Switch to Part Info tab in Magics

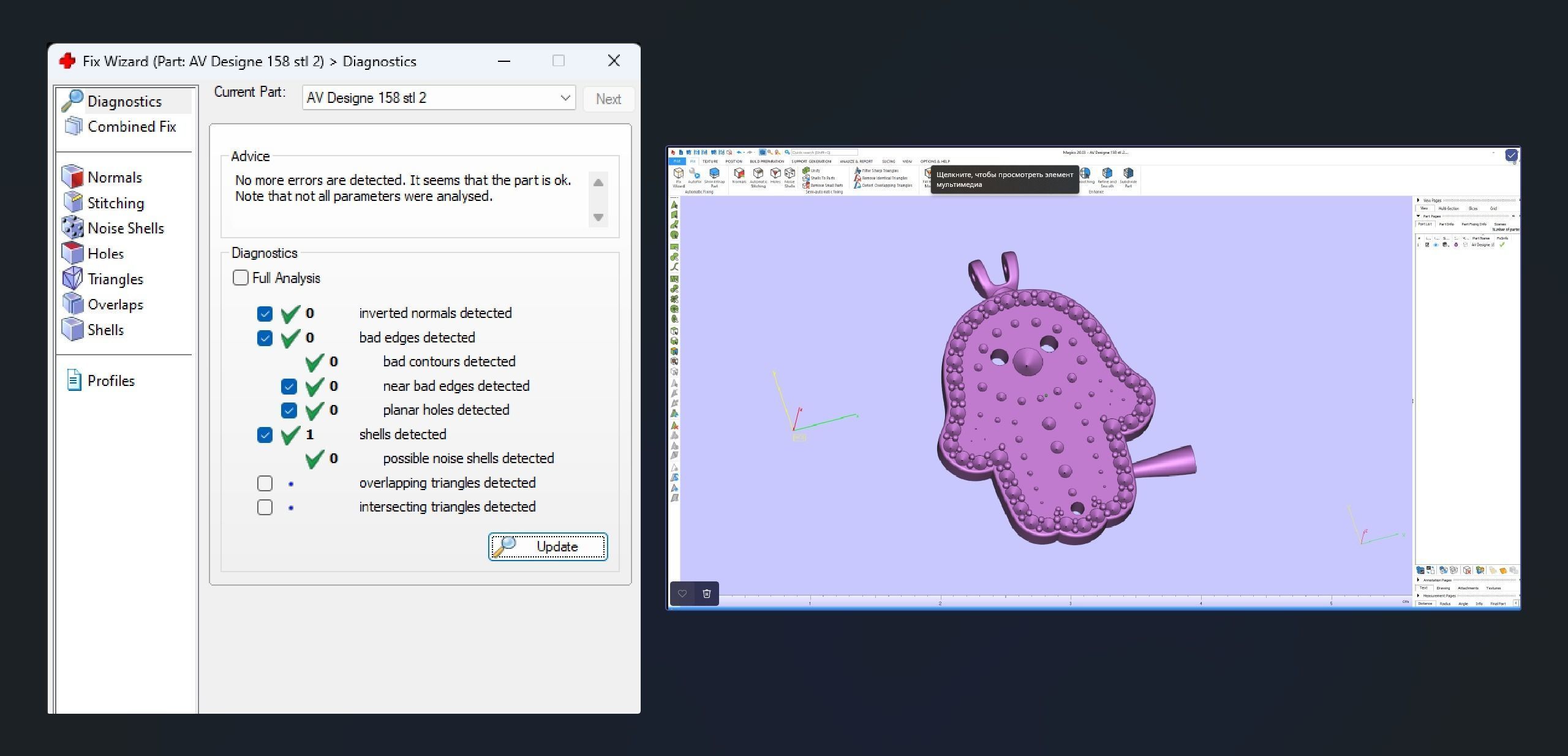point(1447,224)
